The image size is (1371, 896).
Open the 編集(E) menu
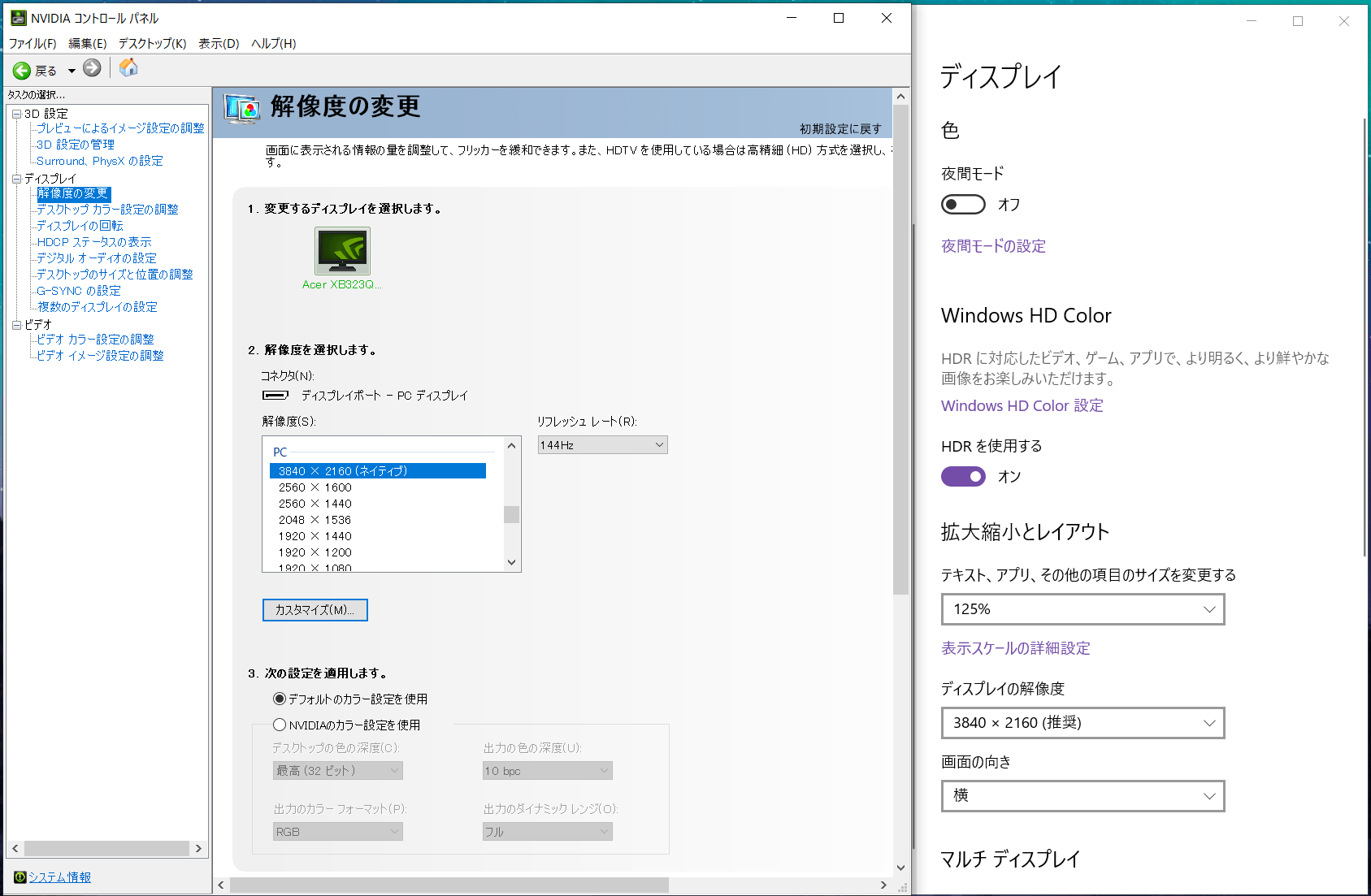88,44
